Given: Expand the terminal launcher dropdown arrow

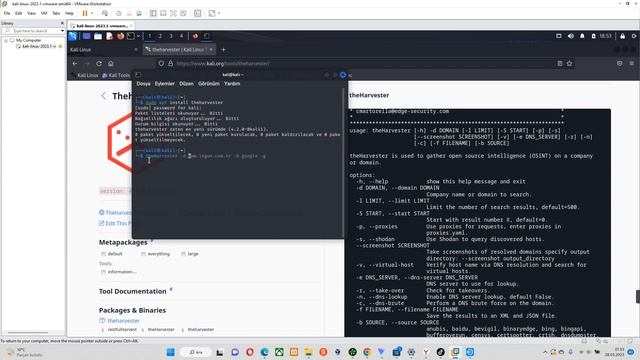Looking at the screenshot, I should pos(138,36).
